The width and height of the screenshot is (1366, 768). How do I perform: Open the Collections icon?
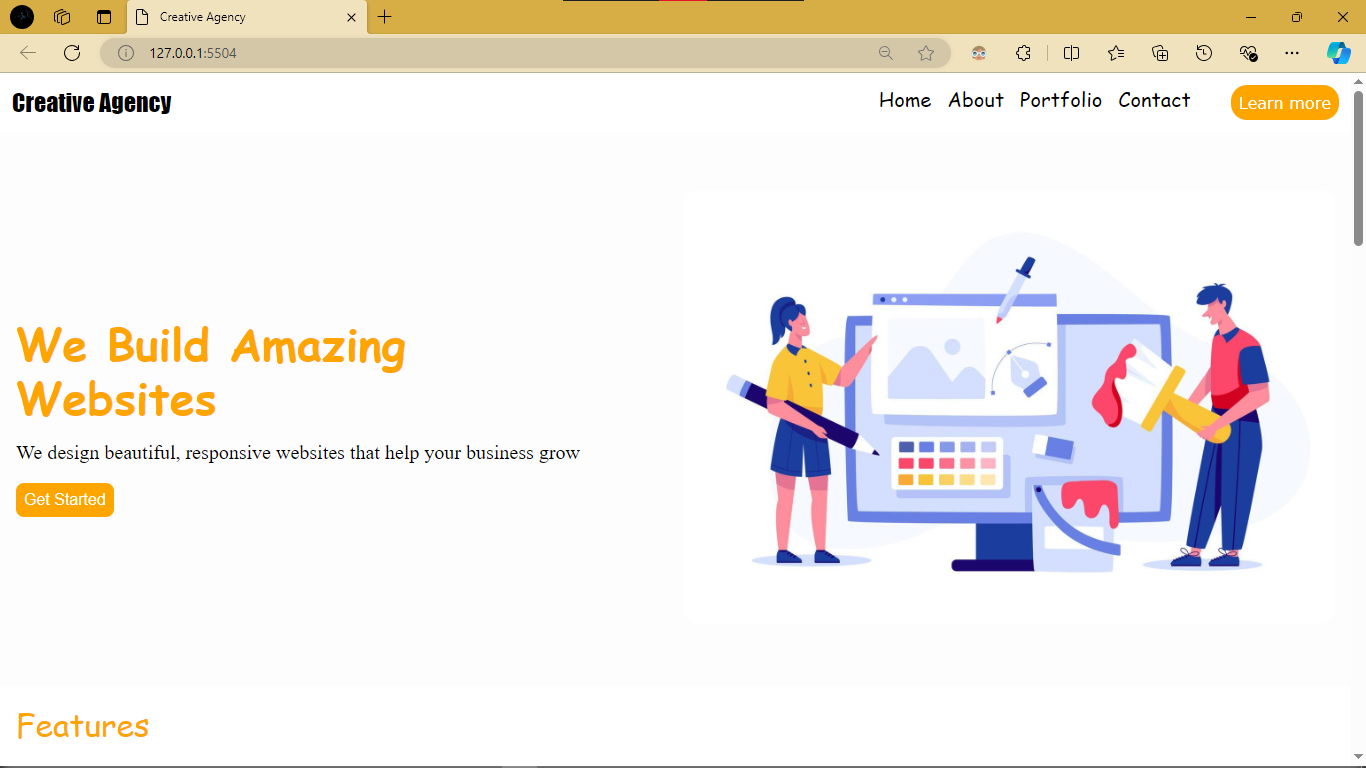(1160, 53)
